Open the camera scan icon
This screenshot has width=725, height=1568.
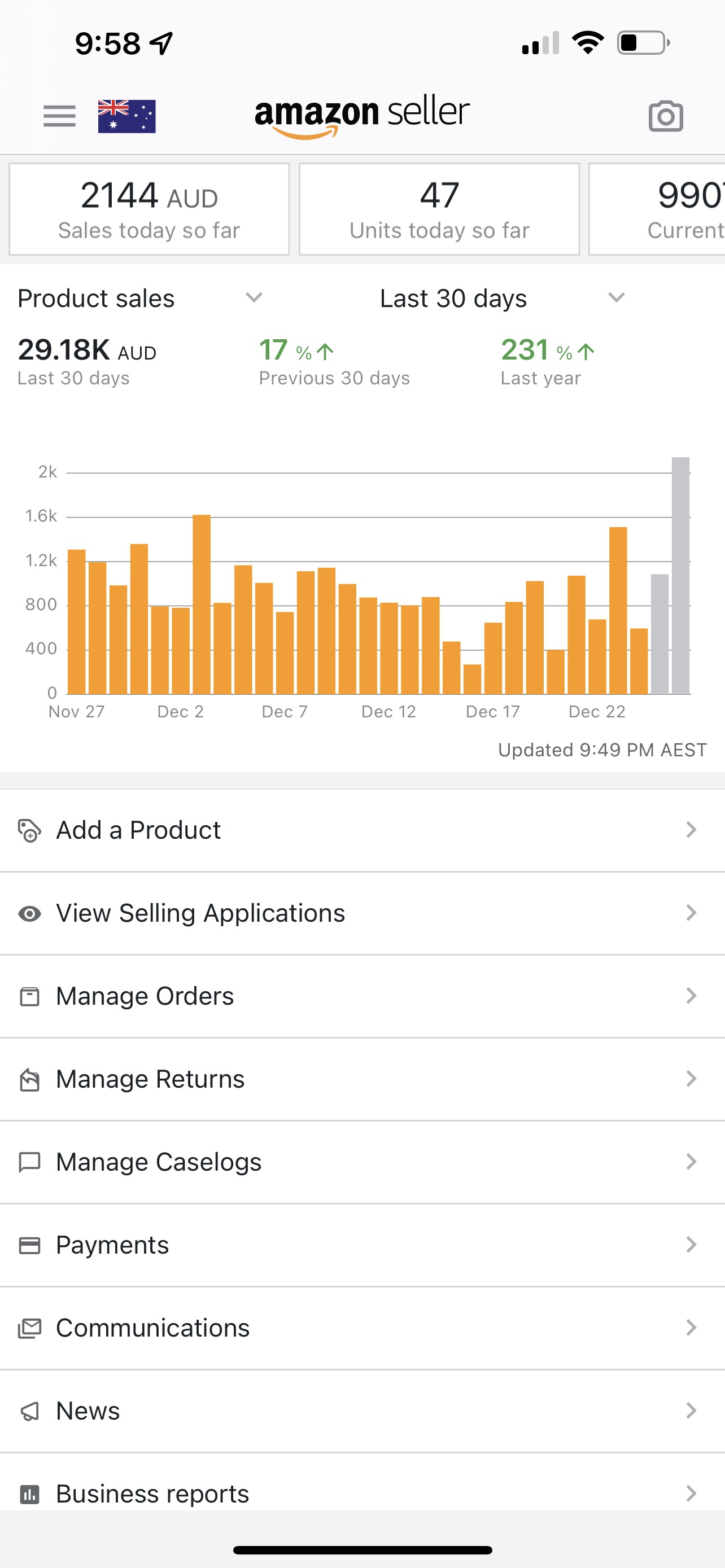[x=665, y=116]
